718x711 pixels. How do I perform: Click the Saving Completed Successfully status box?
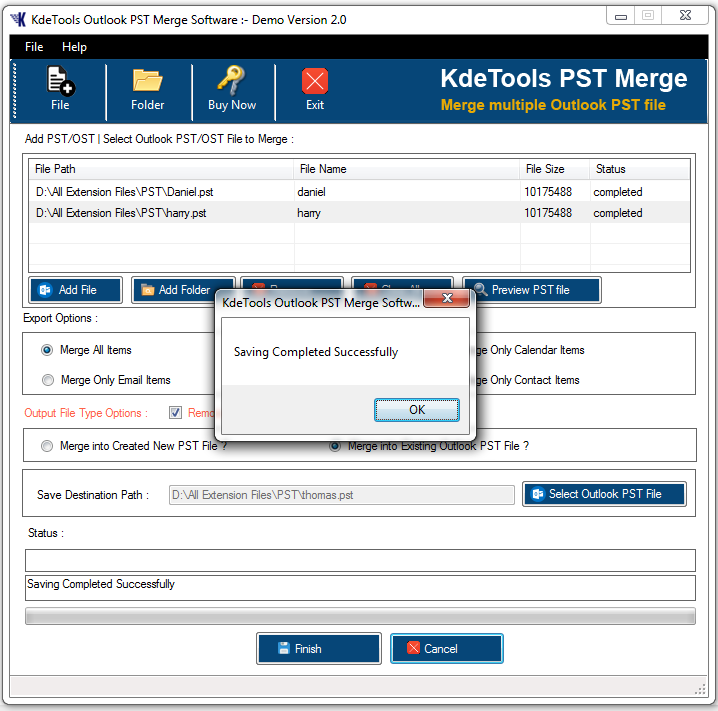click(360, 588)
